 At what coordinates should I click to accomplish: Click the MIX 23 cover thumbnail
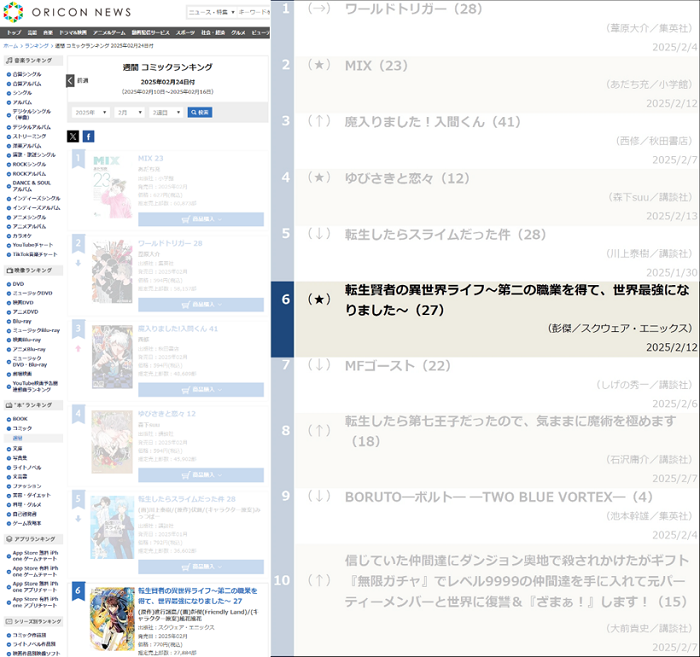point(112,187)
